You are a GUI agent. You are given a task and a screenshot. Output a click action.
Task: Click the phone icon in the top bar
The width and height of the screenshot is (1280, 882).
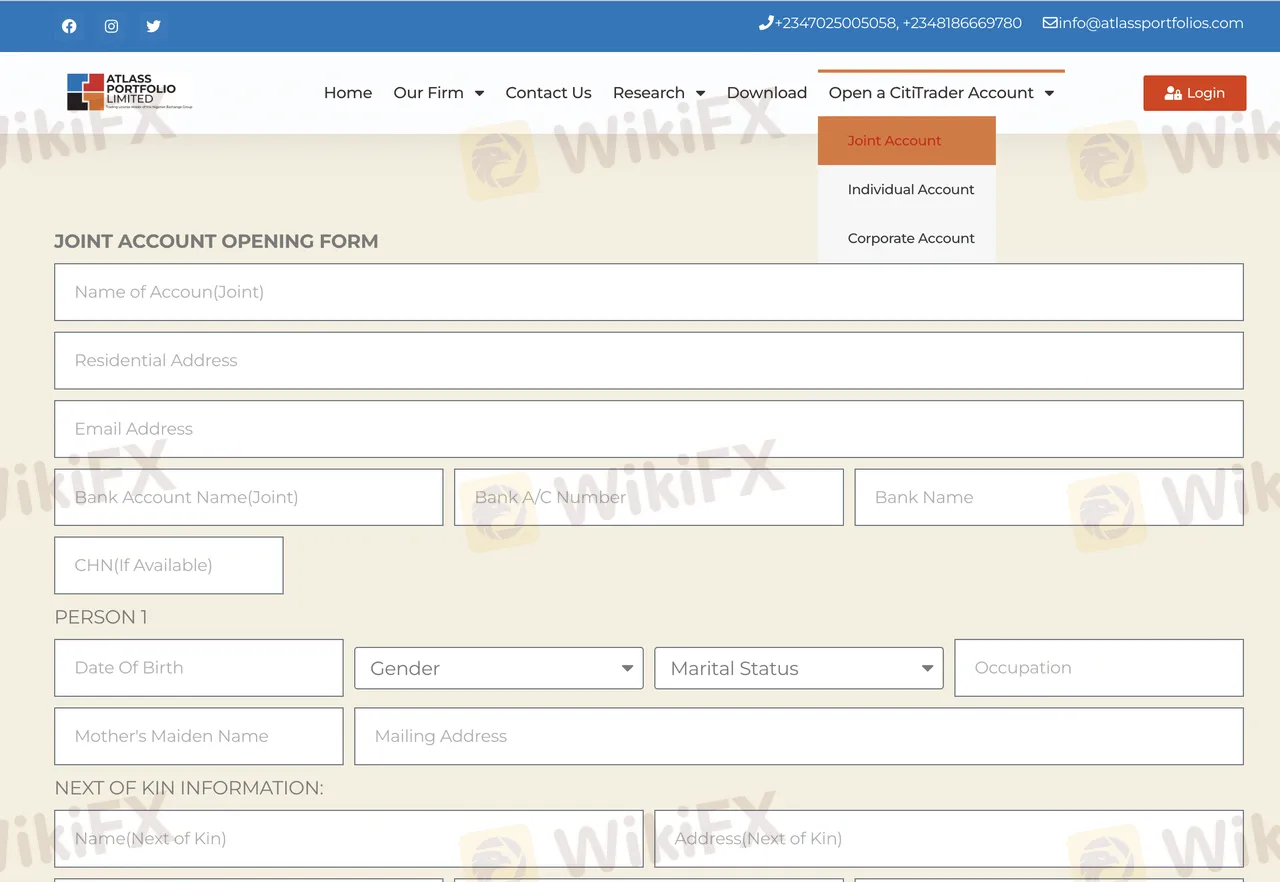click(x=766, y=22)
